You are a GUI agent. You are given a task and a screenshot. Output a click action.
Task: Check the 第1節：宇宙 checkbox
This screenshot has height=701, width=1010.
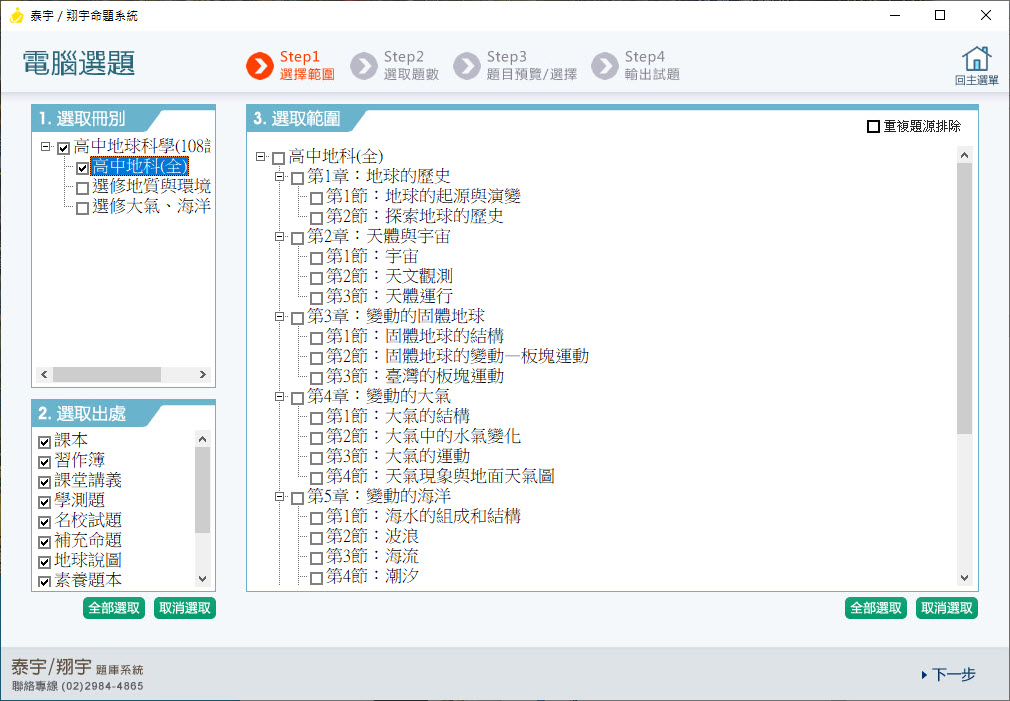[x=316, y=258]
